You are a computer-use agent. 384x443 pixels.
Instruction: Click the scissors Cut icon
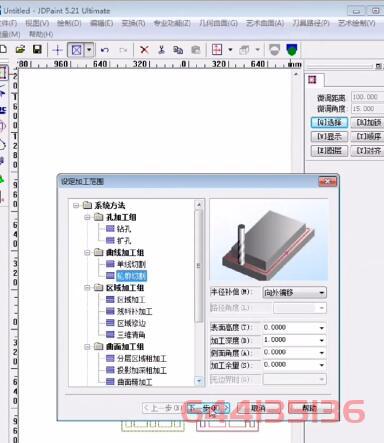point(161,50)
